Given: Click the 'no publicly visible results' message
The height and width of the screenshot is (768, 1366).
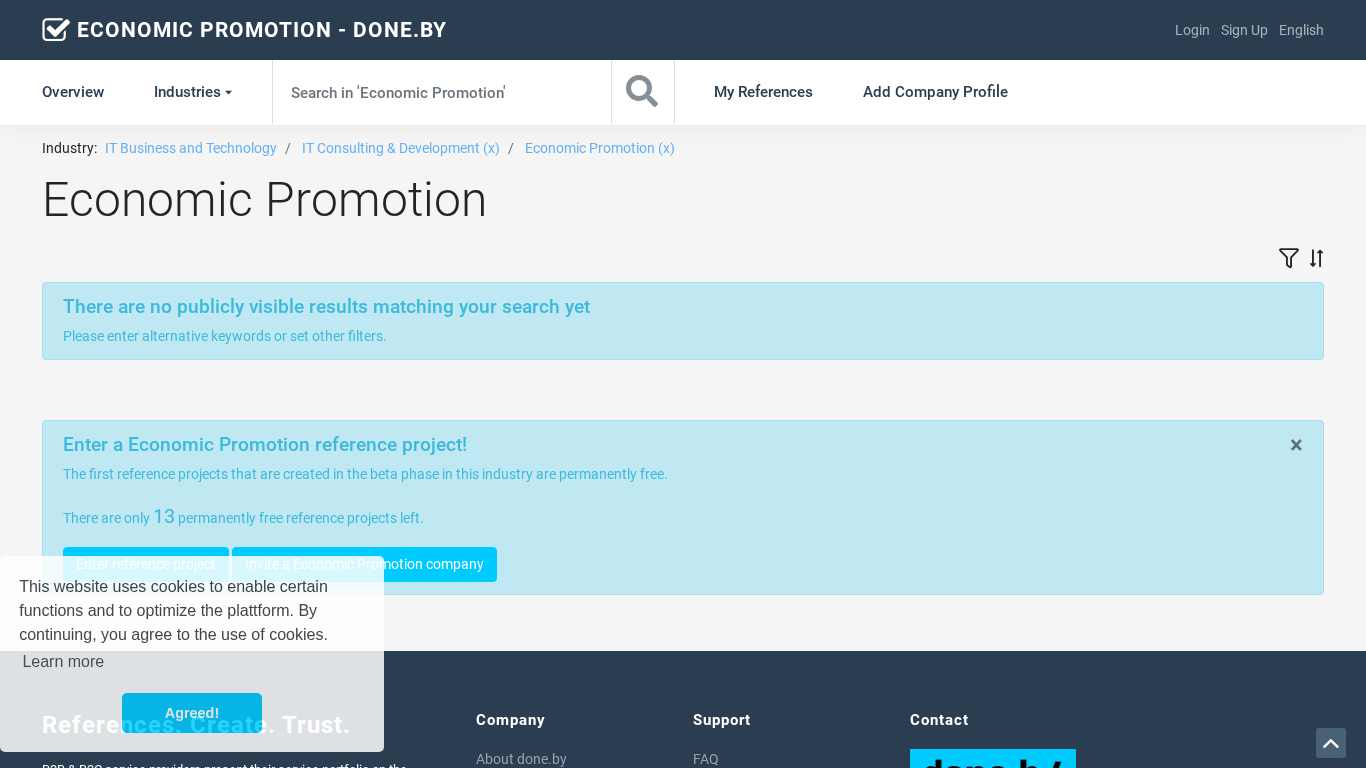Looking at the screenshot, I should (x=327, y=307).
